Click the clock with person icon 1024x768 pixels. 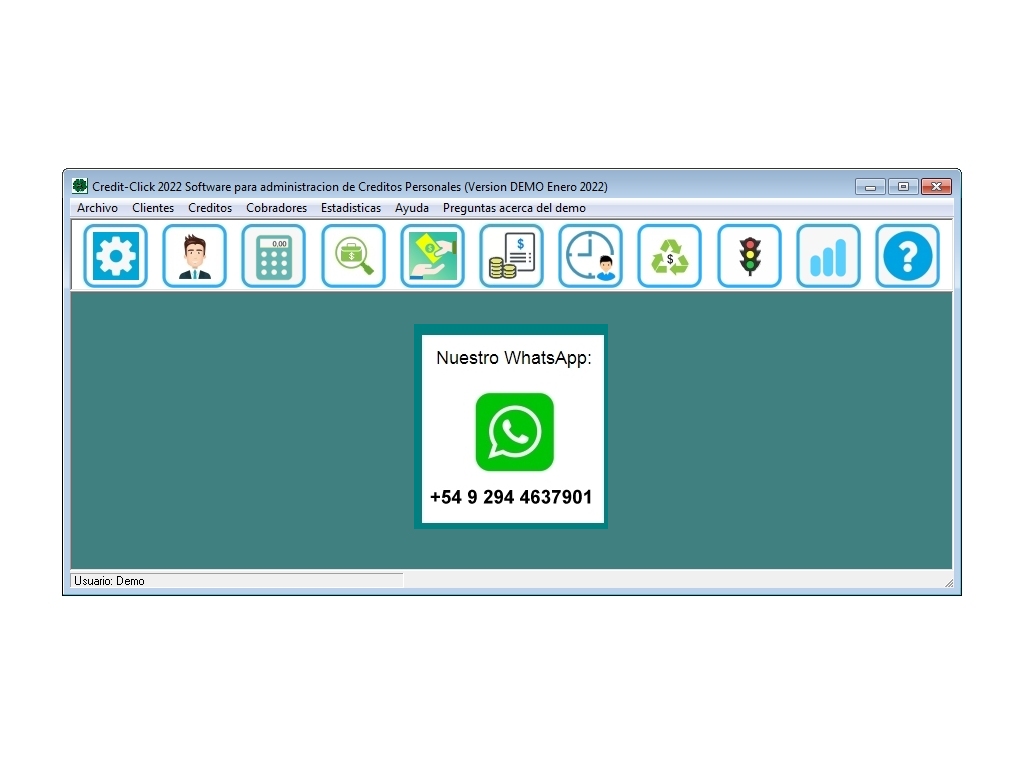coord(590,256)
